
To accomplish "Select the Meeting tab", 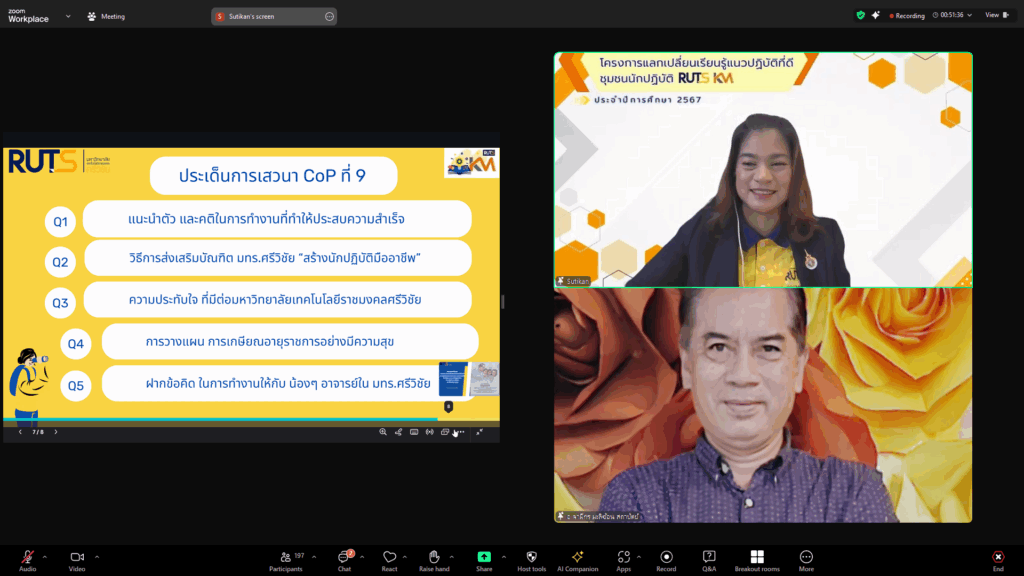I will coord(106,16).
